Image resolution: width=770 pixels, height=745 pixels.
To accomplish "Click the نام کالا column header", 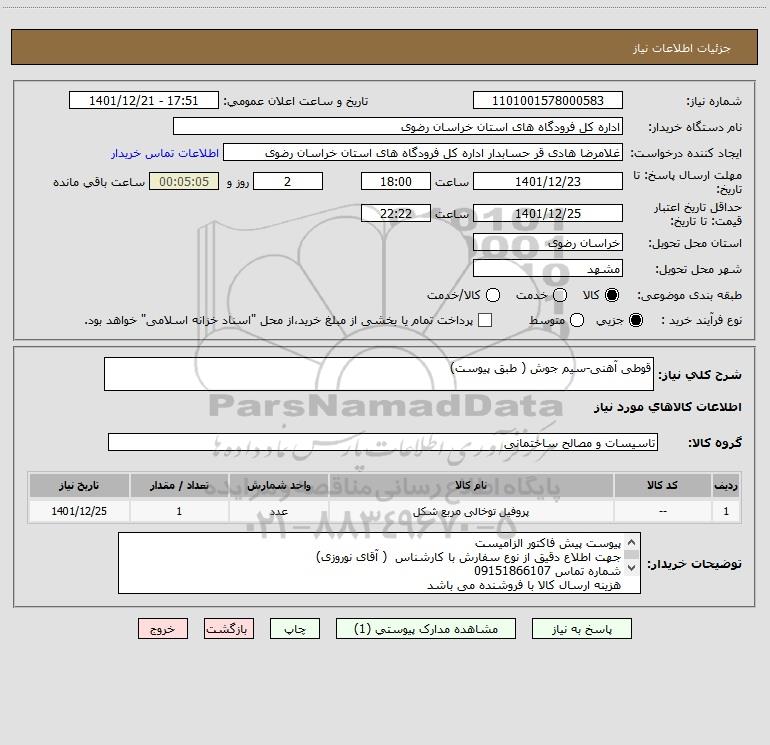I will pyautogui.click(x=471, y=486).
